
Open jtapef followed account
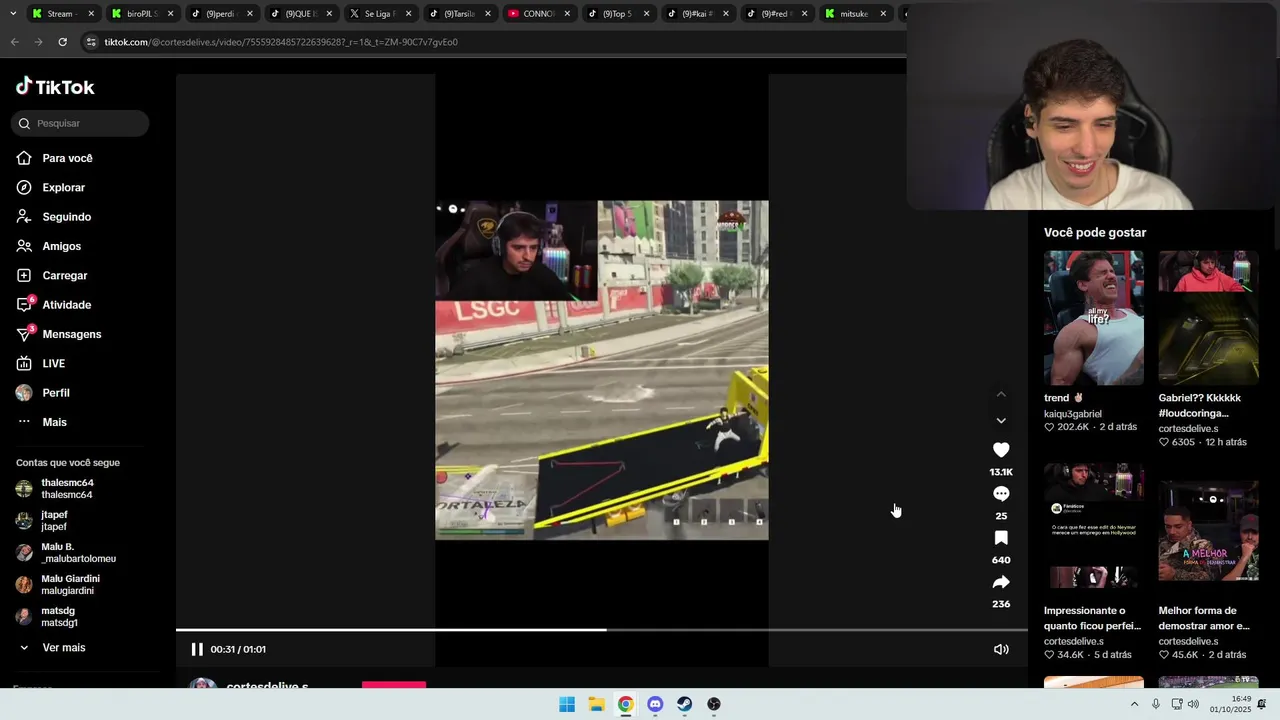coord(54,521)
